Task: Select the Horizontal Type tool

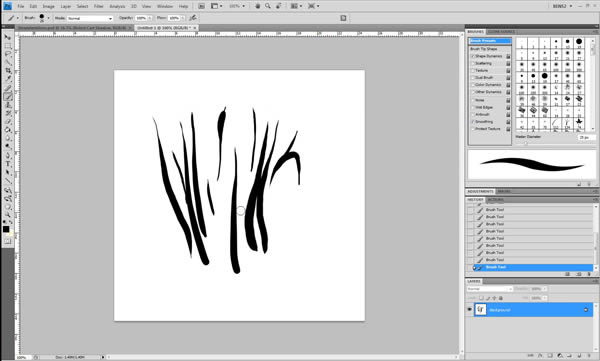Action: click(x=7, y=164)
